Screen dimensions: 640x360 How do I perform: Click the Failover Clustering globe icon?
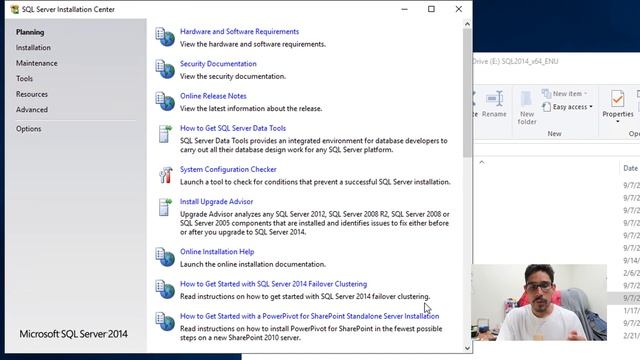pos(165,289)
